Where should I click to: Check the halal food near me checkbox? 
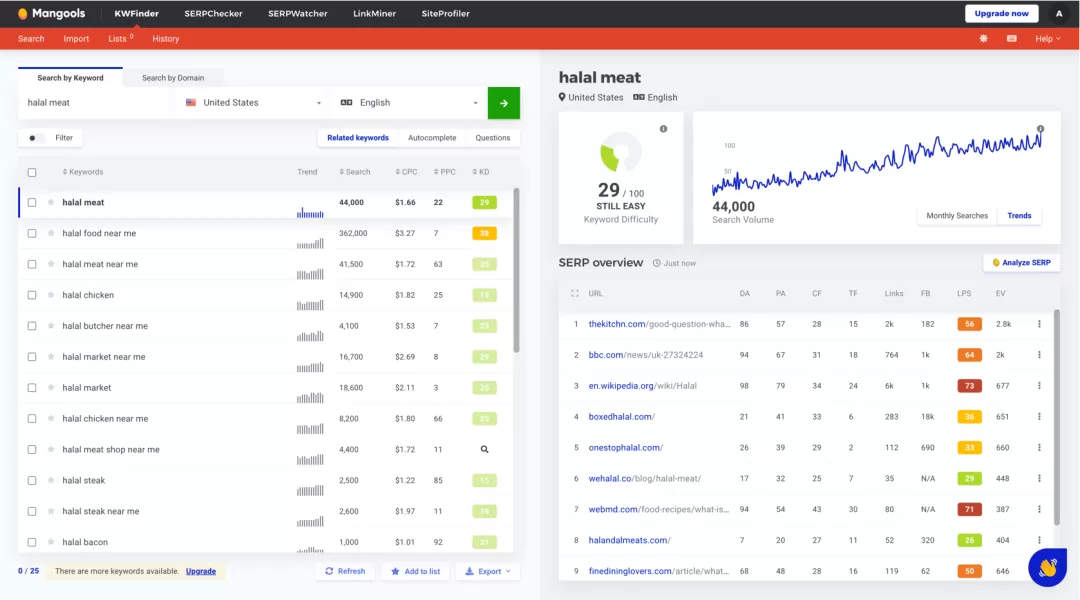tap(32, 234)
